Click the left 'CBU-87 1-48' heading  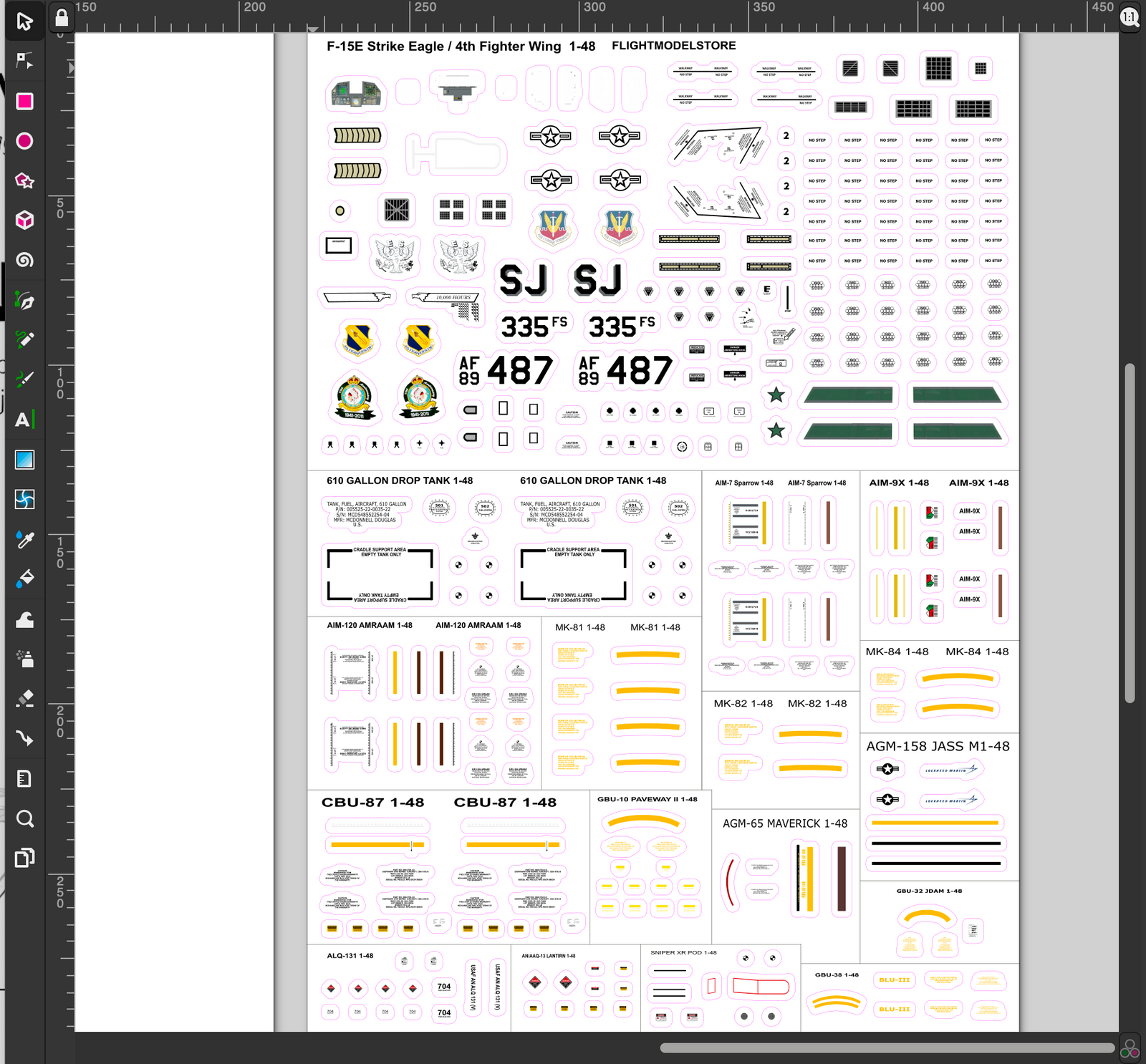pos(372,803)
